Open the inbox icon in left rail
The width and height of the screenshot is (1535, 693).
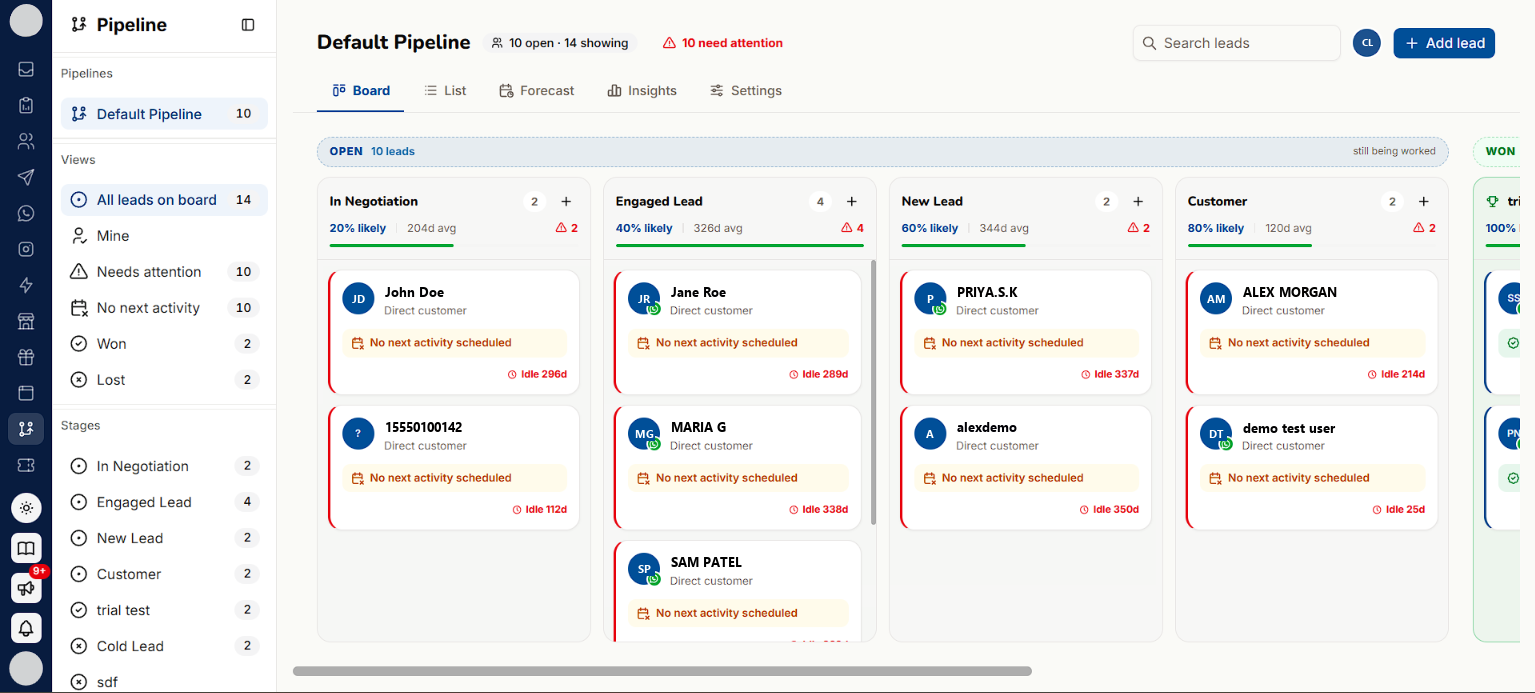26,69
